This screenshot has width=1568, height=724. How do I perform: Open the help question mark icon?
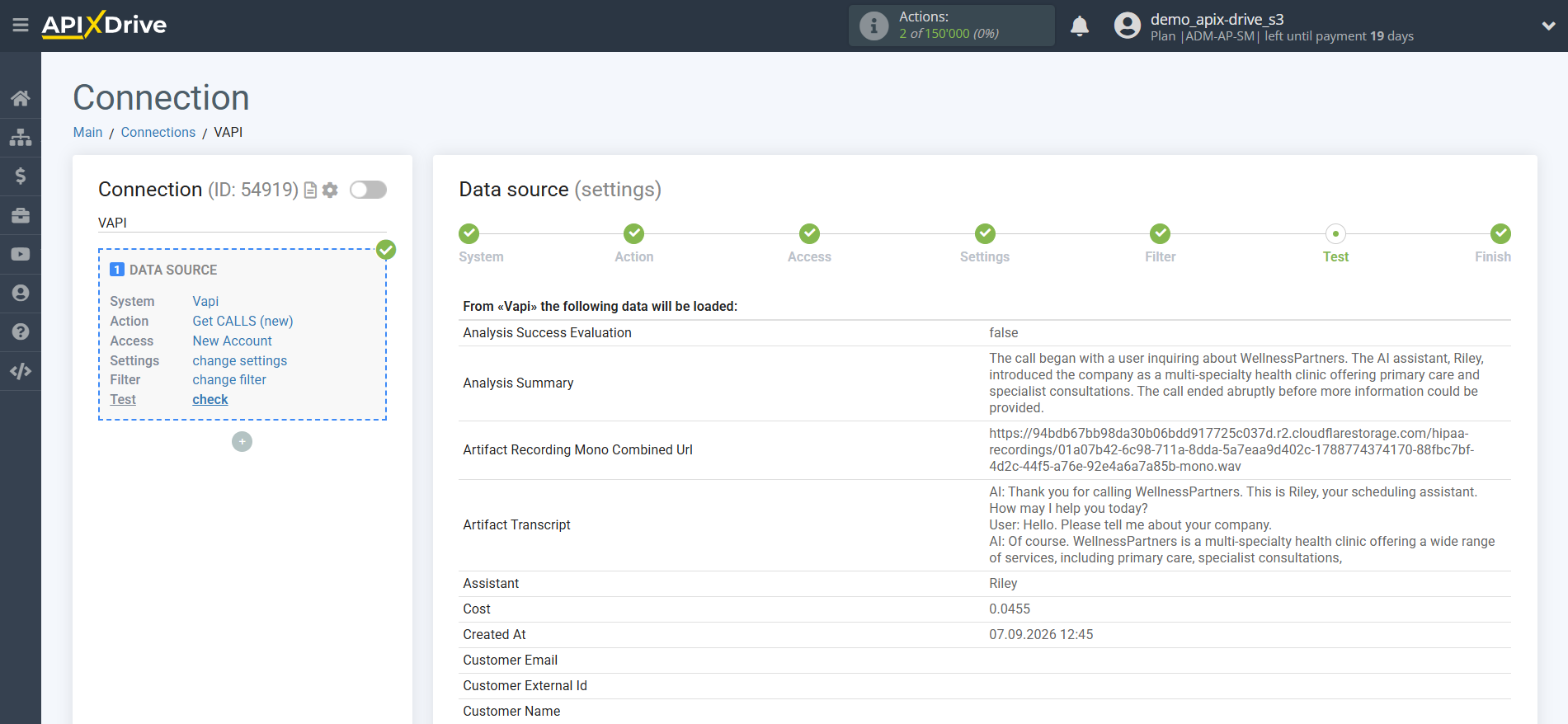click(21, 331)
